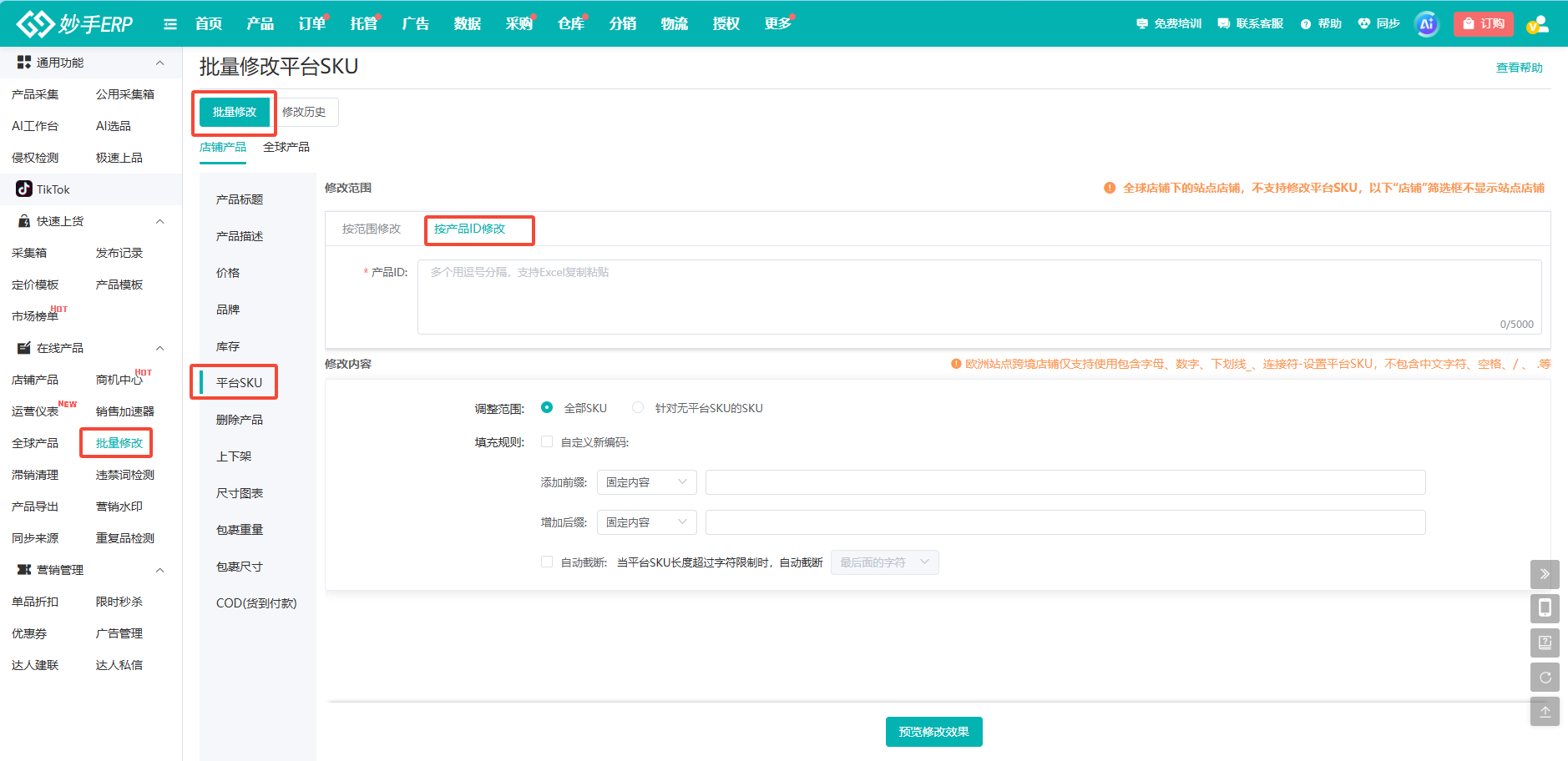Select 针对无平台SKU的SKU radio option
Viewport: 1568px width, 761px height.
click(x=638, y=408)
